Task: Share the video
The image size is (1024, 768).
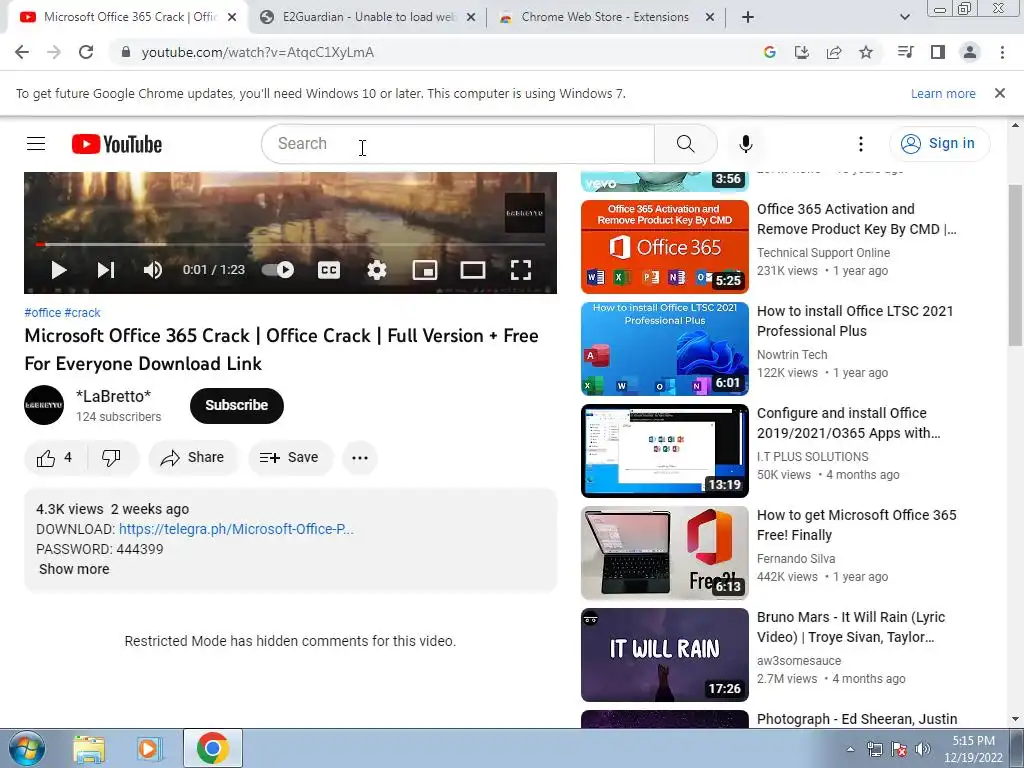Action: tap(193, 458)
